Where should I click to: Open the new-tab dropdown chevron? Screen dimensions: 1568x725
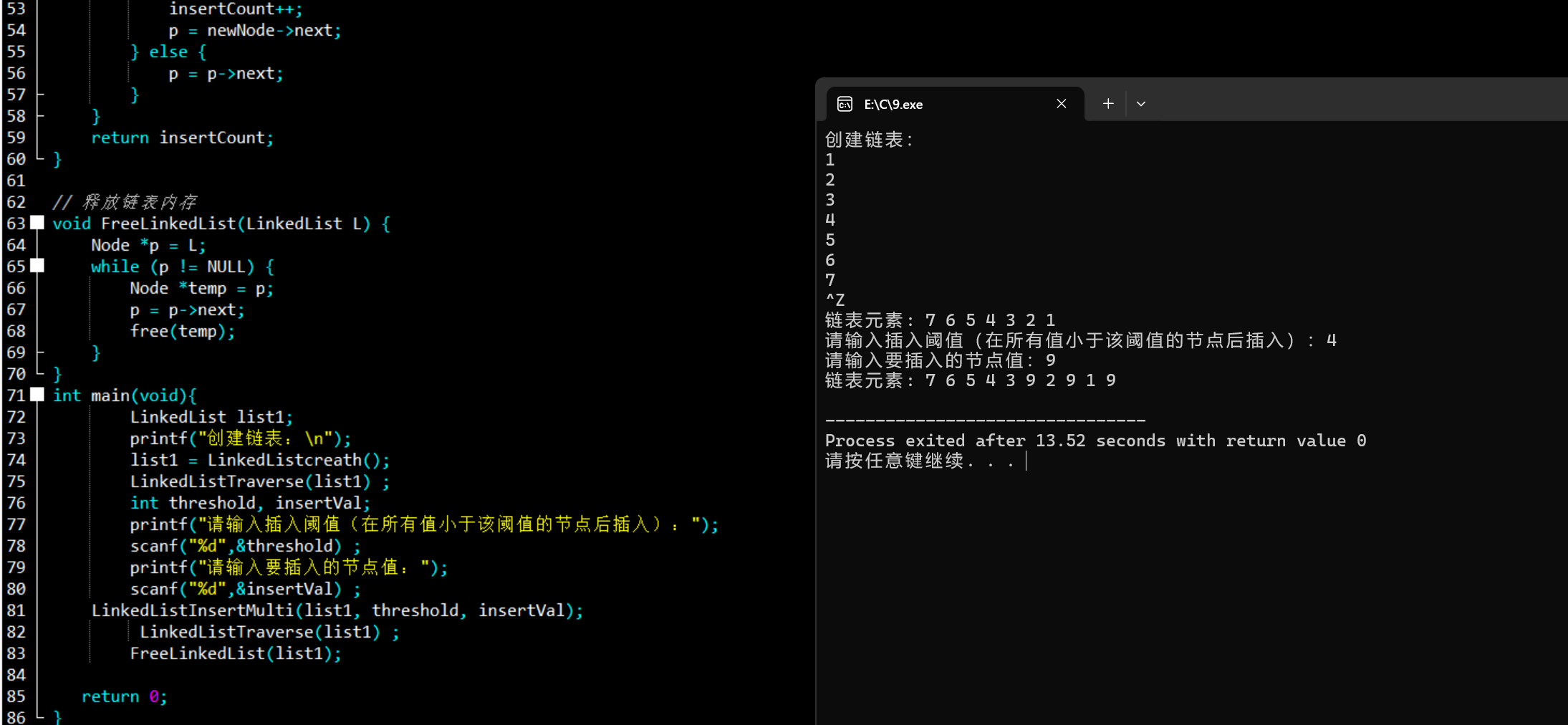coord(1140,104)
